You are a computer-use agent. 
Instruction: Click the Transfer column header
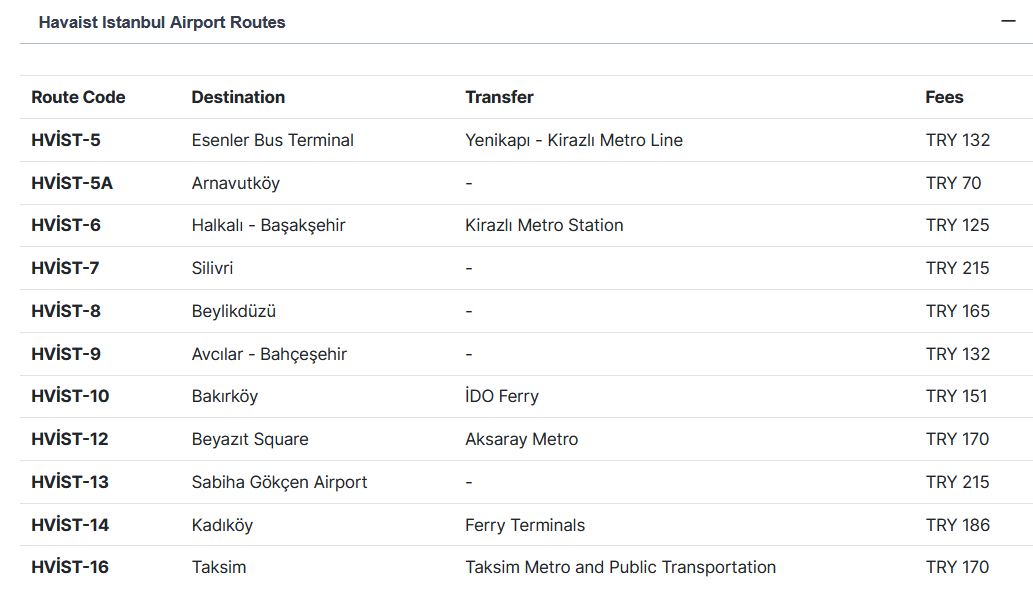[499, 97]
